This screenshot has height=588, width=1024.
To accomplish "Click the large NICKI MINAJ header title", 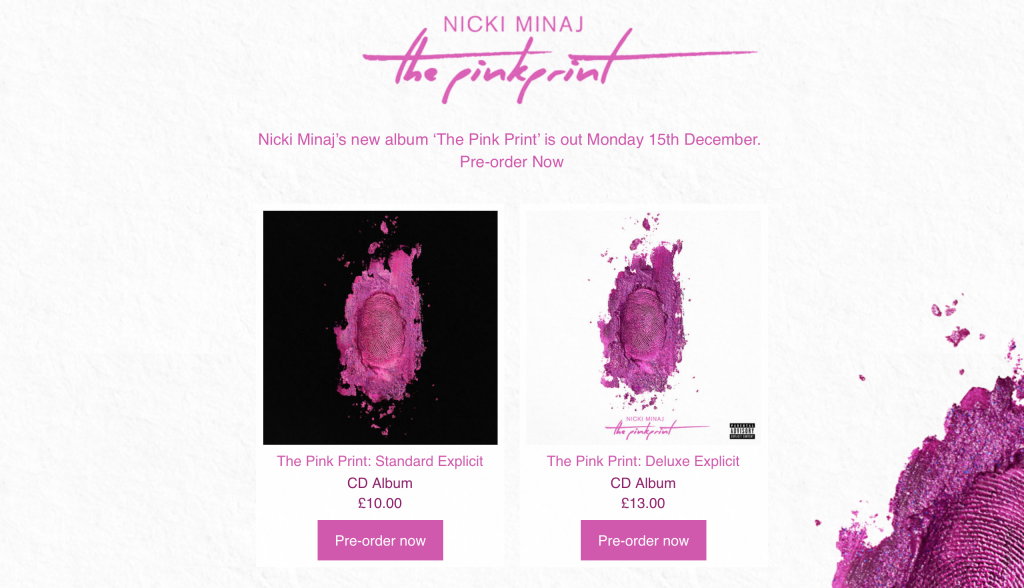I will (x=513, y=24).
